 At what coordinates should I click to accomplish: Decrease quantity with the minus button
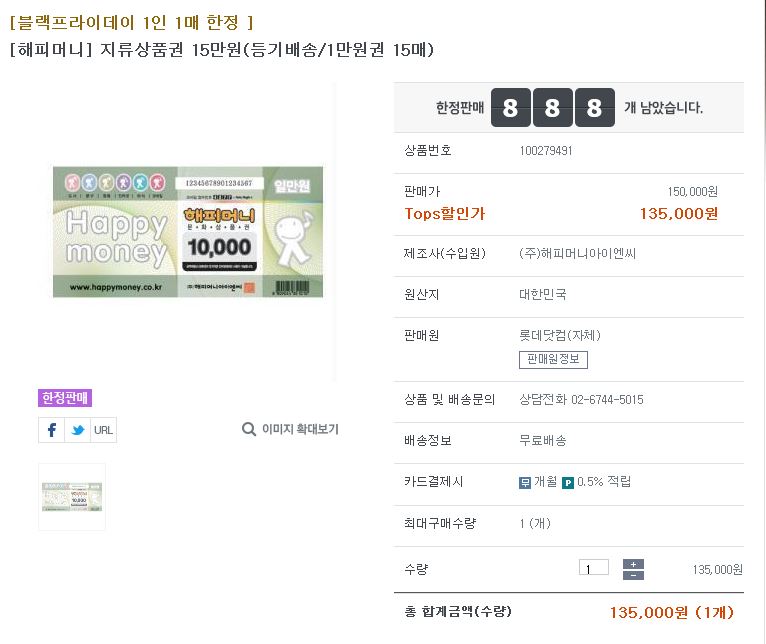pyautogui.click(x=633, y=575)
